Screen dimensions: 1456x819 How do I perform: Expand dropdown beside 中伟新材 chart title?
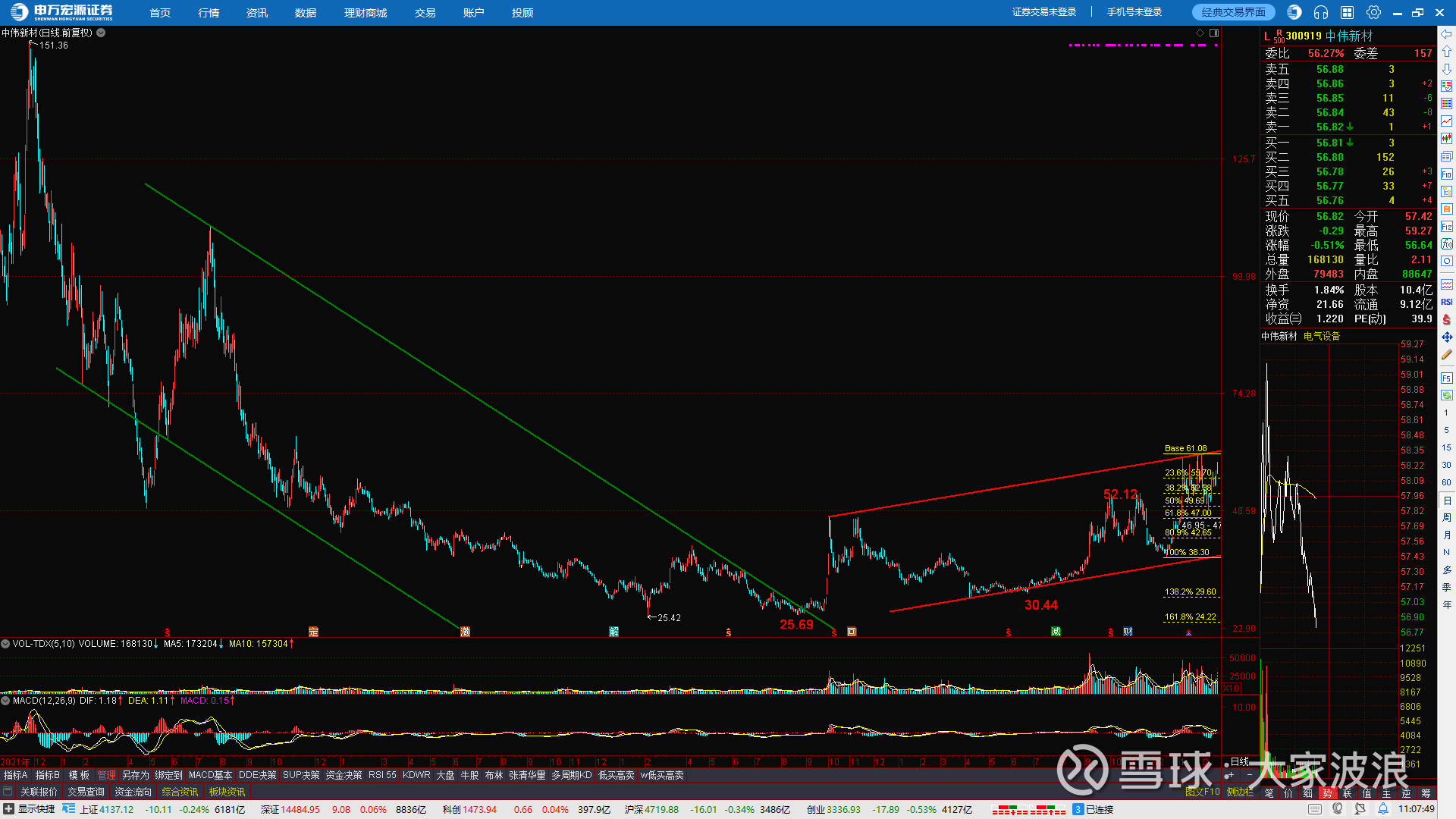101,33
